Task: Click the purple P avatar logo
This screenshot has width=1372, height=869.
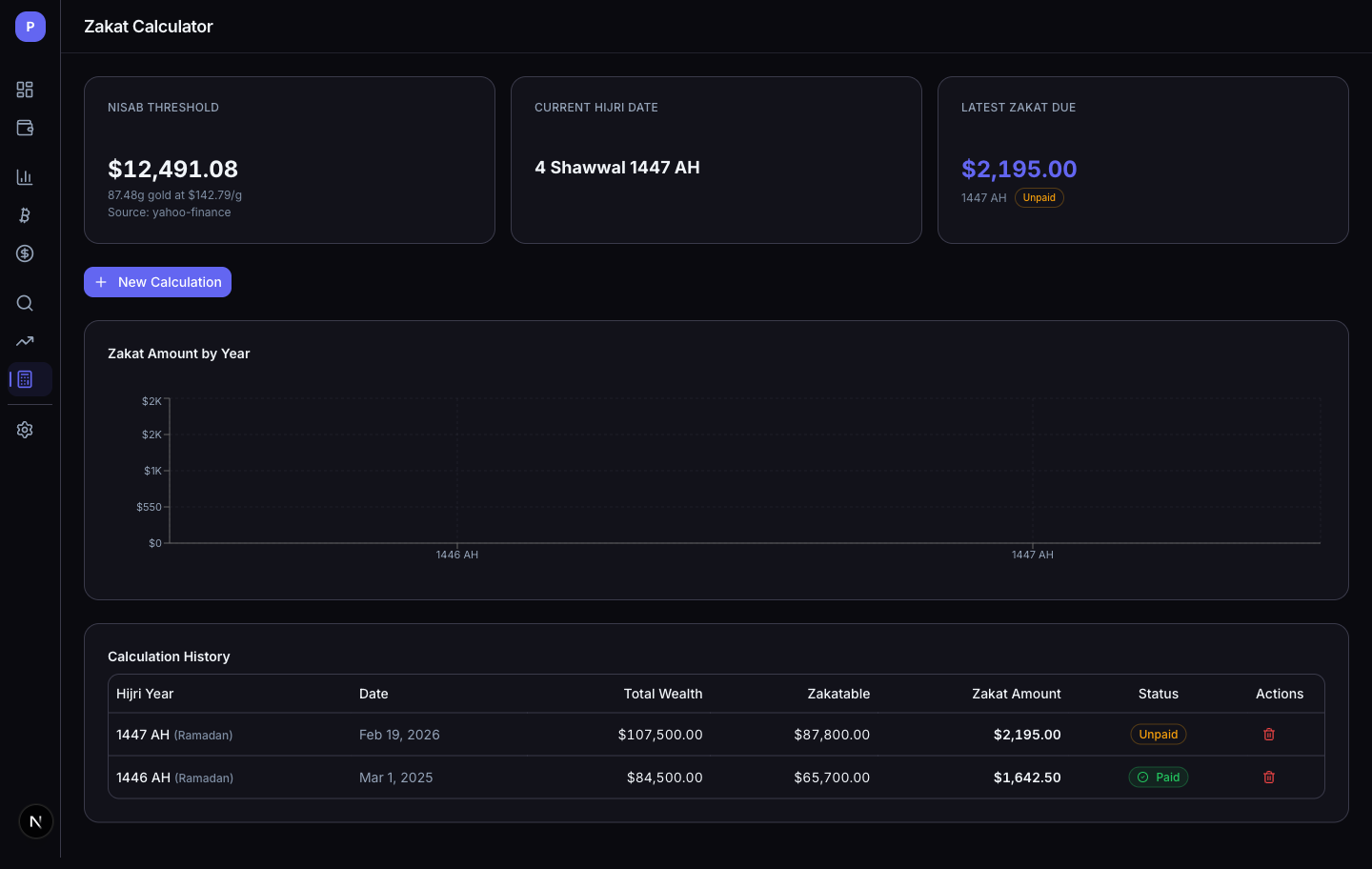Action: tap(30, 27)
